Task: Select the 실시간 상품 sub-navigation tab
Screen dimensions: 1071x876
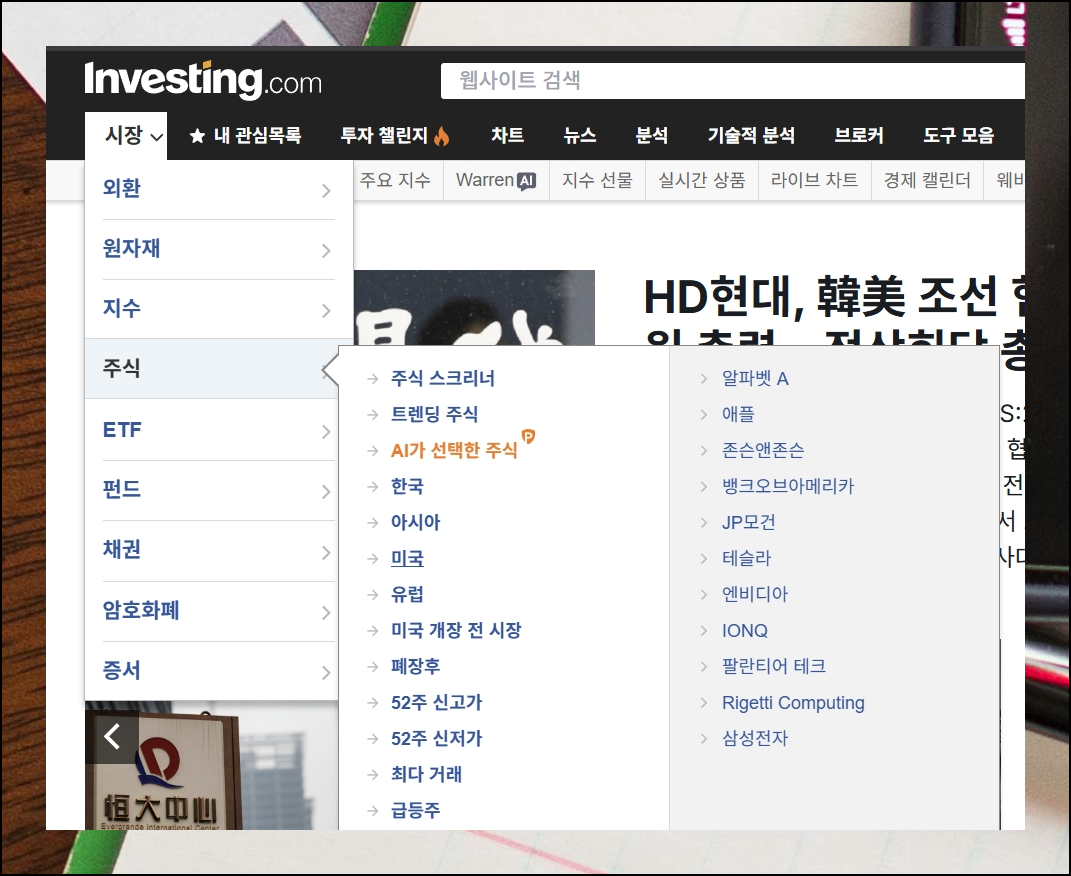Action: (701, 180)
